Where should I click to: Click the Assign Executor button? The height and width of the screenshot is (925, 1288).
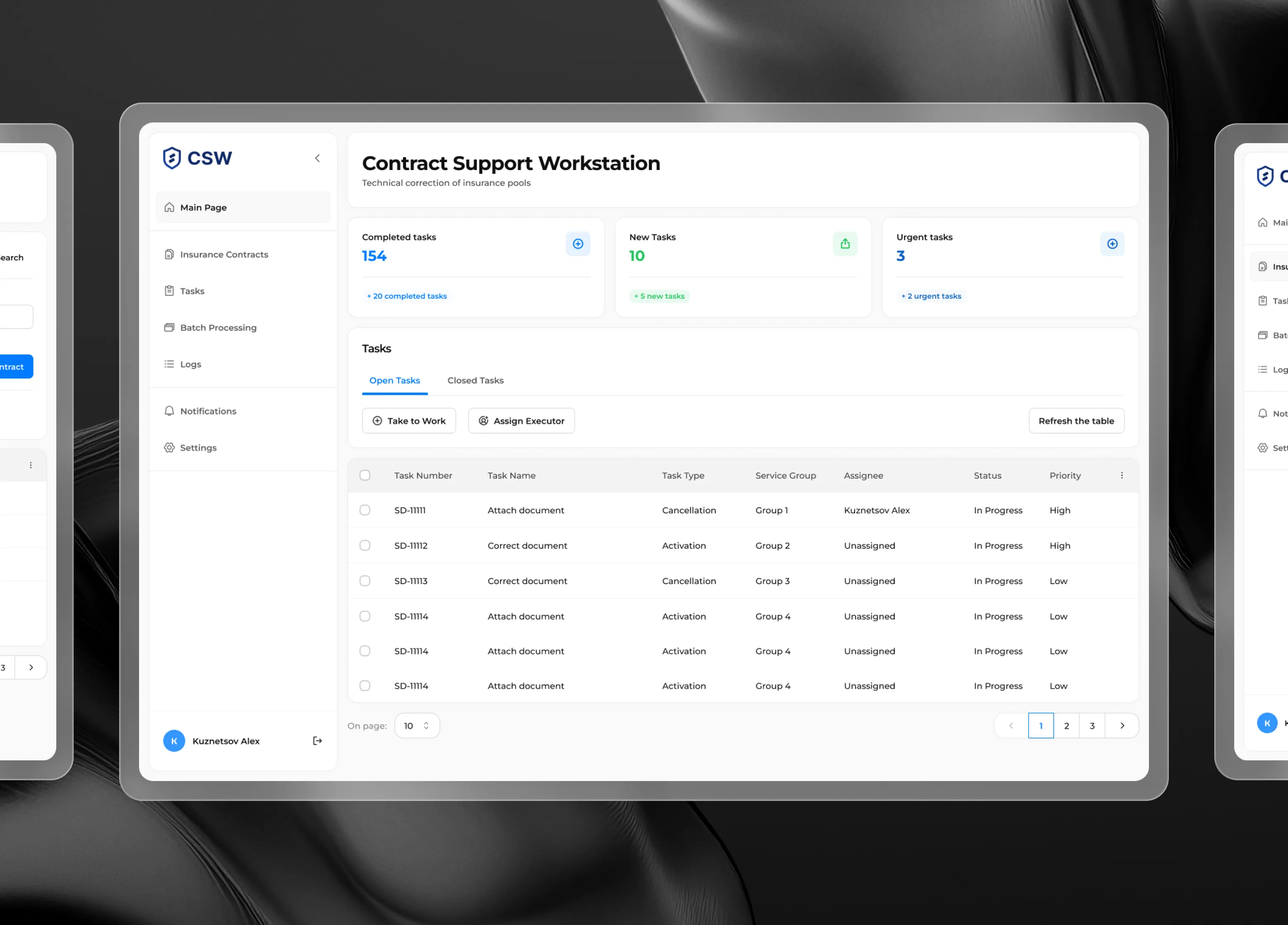point(521,420)
